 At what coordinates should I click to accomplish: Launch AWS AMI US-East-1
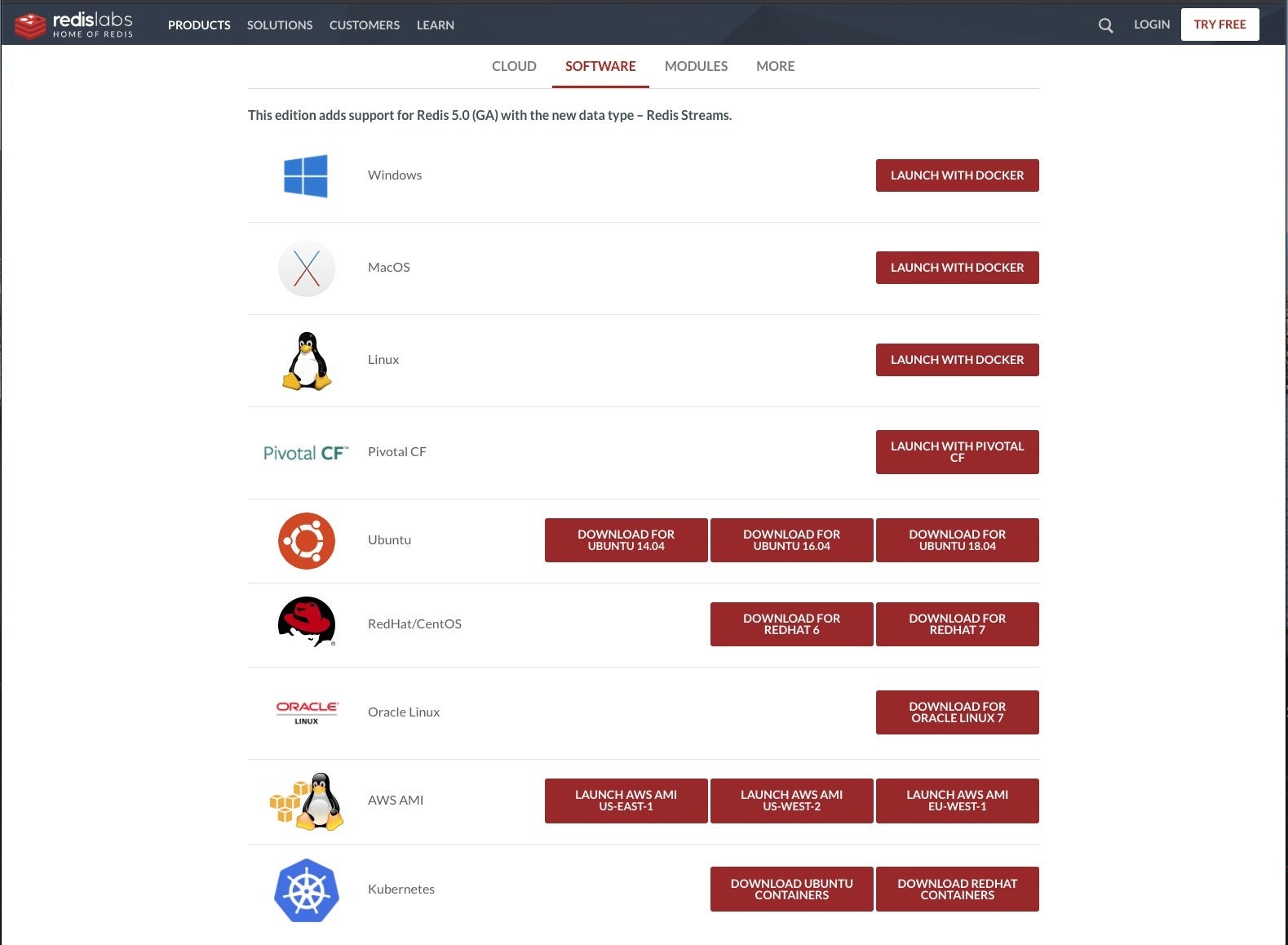pyautogui.click(x=626, y=801)
